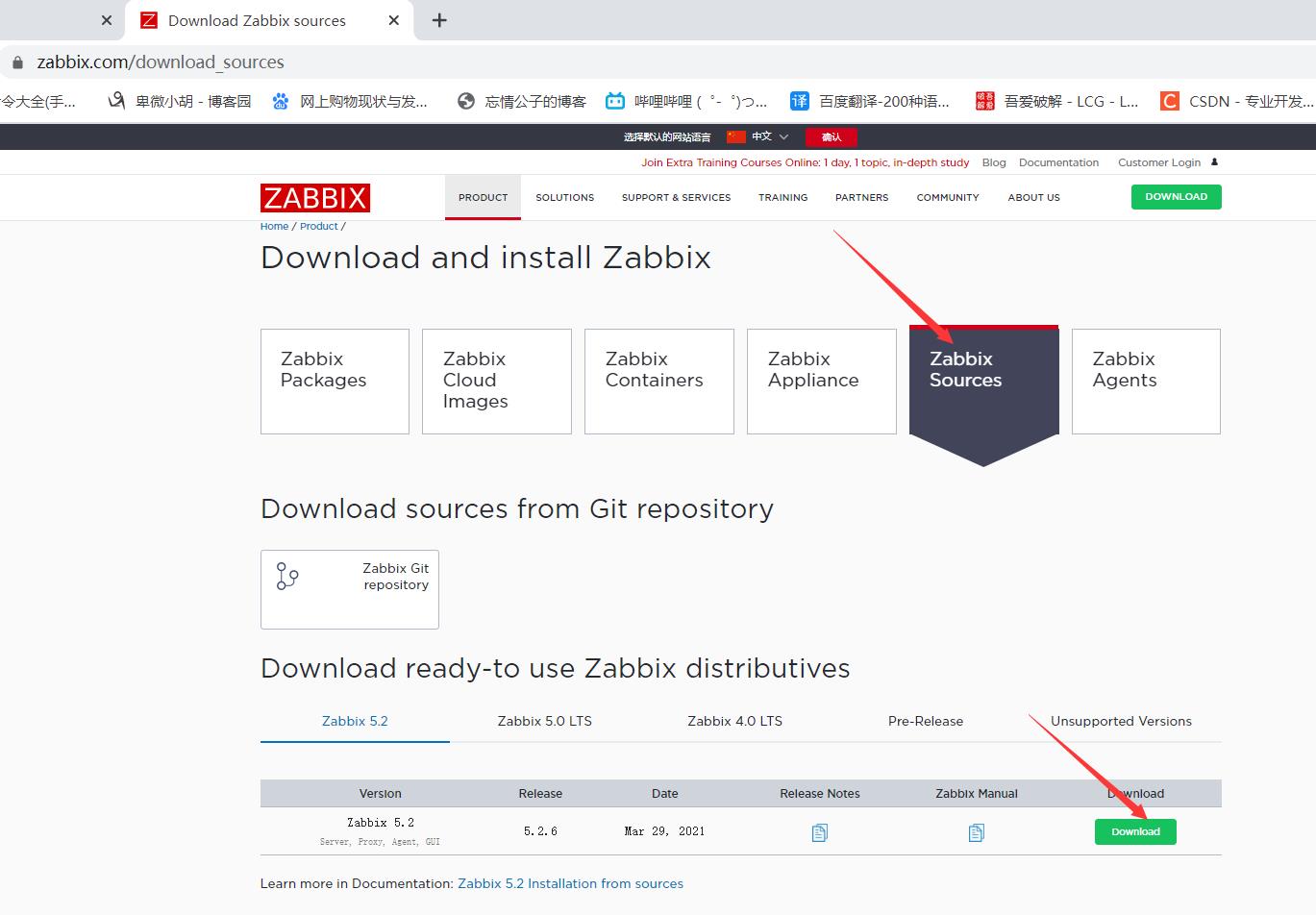This screenshot has width=1316, height=915.
Task: Expand the 中文 language dropdown
Action: click(770, 136)
